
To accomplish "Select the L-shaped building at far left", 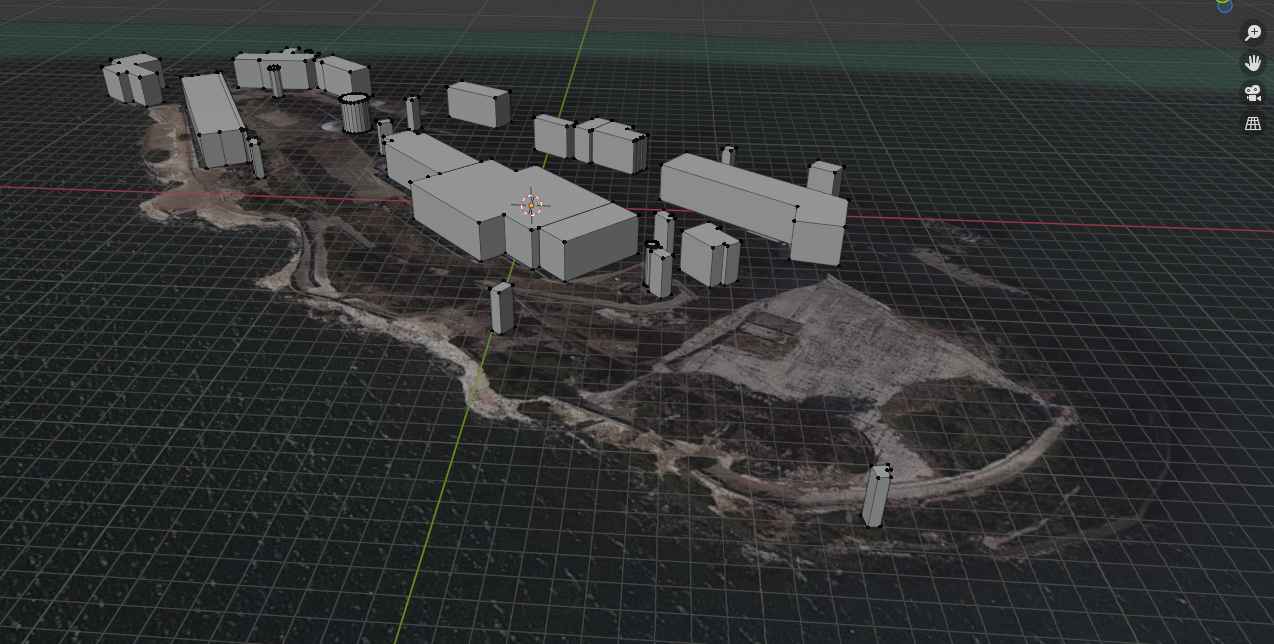I will click(133, 80).
